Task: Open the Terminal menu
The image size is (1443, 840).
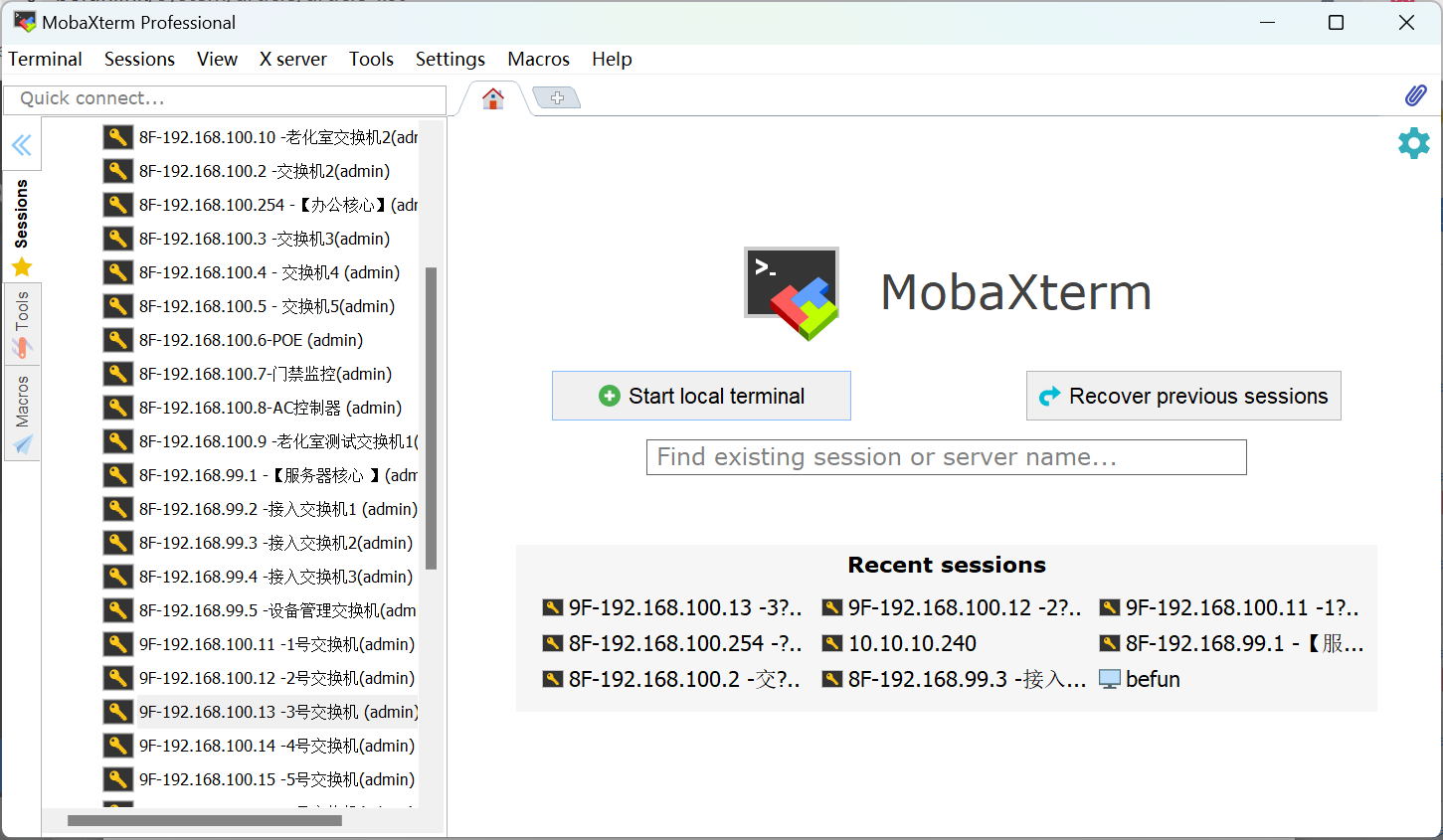Action: click(45, 59)
